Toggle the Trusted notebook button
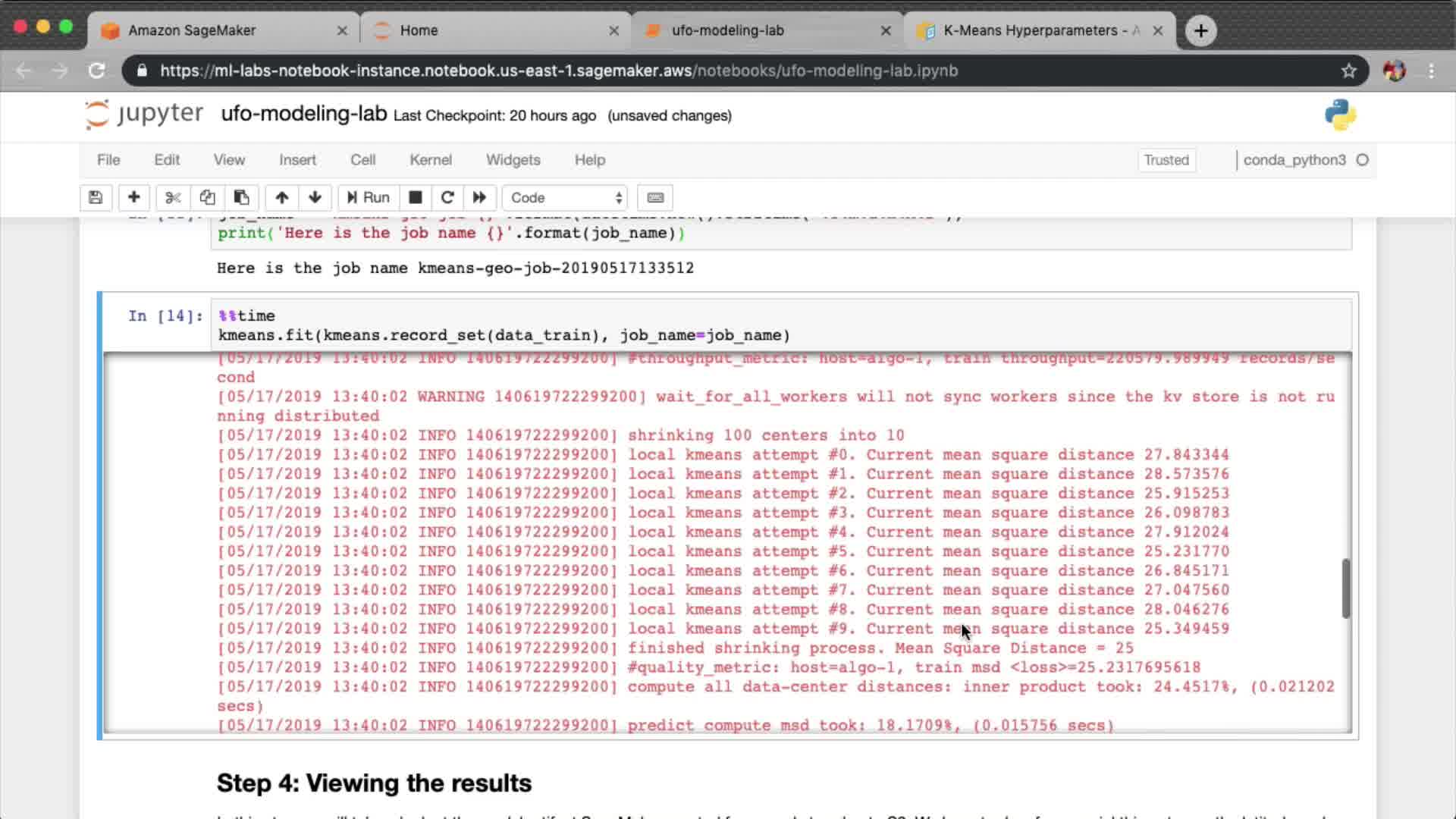The width and height of the screenshot is (1456, 819). pos(1166,160)
